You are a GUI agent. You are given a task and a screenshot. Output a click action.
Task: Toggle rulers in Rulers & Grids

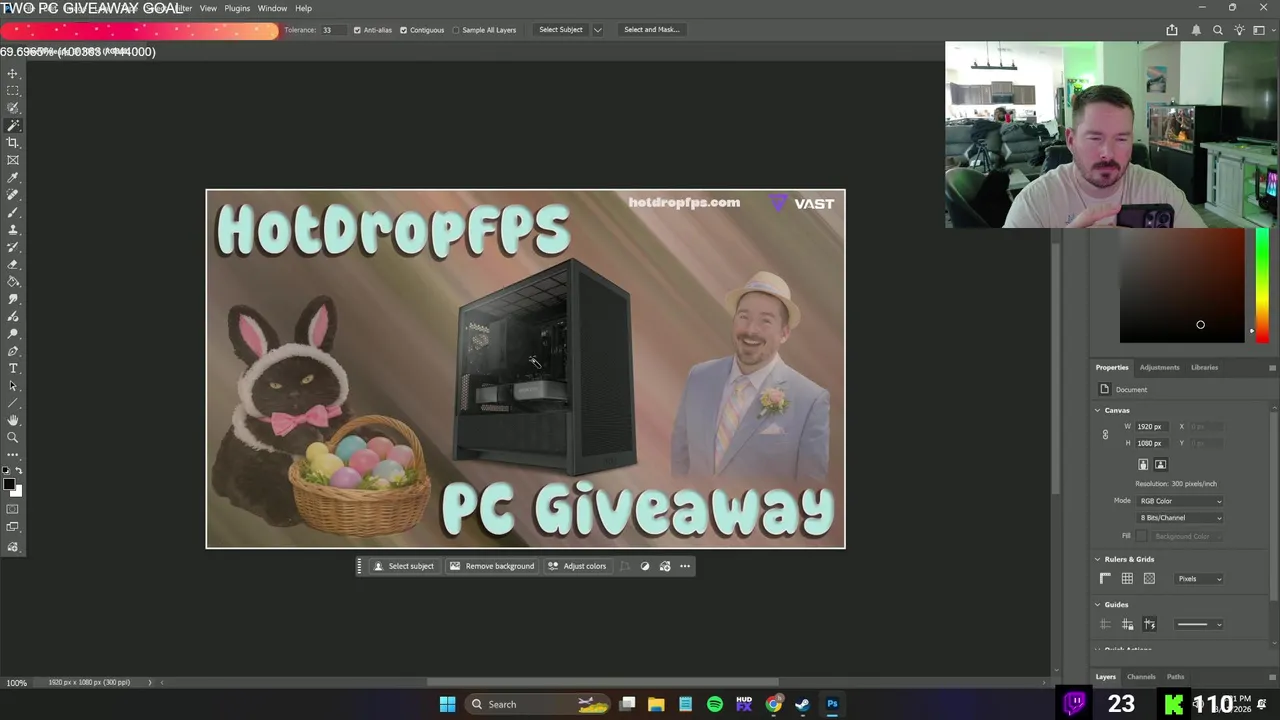point(1105,579)
